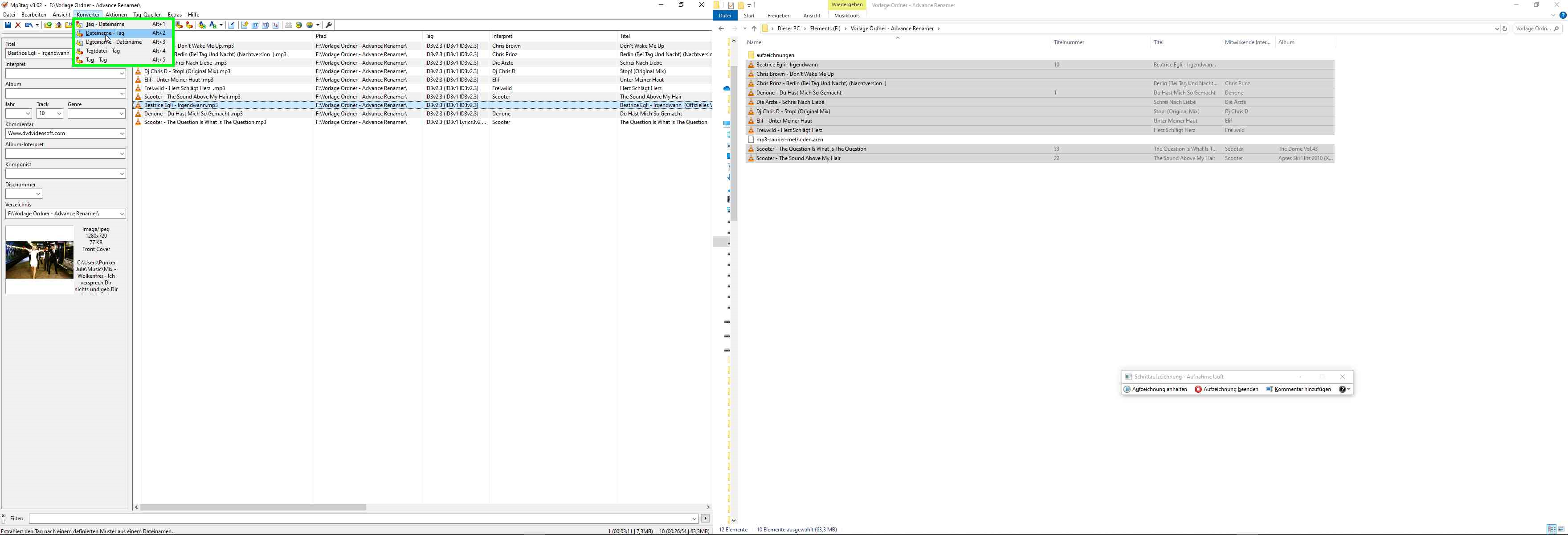Viewport: 1568px width, 535px height.
Task: Click the add directory folder-plus icon
Action: tap(58, 25)
